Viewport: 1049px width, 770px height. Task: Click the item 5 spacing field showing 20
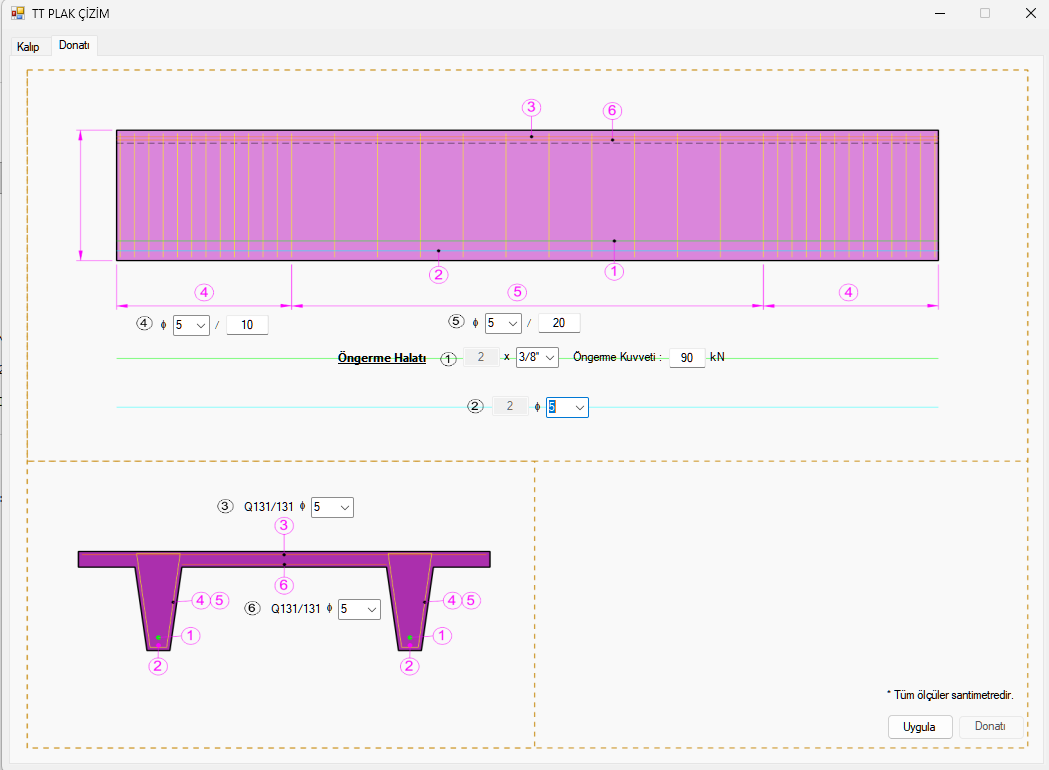coord(559,323)
